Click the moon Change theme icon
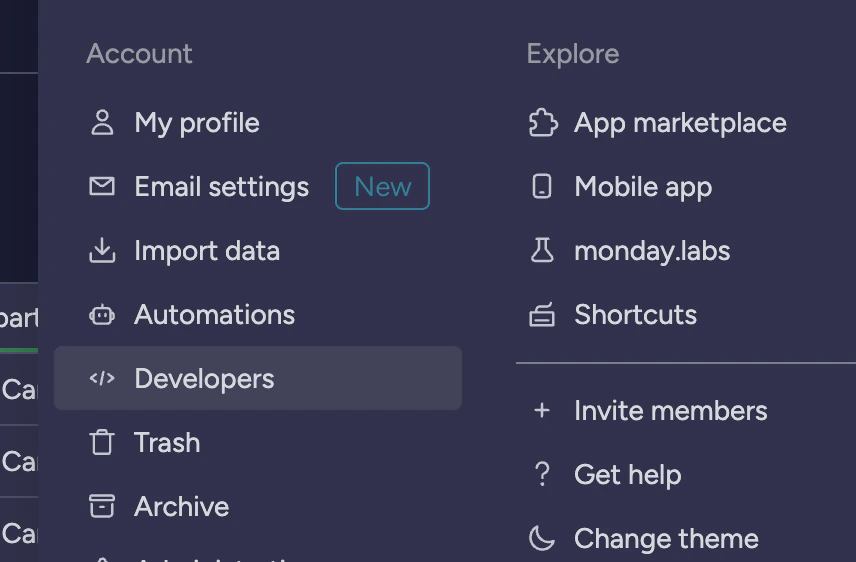Viewport: 856px width, 562px height. (542, 538)
